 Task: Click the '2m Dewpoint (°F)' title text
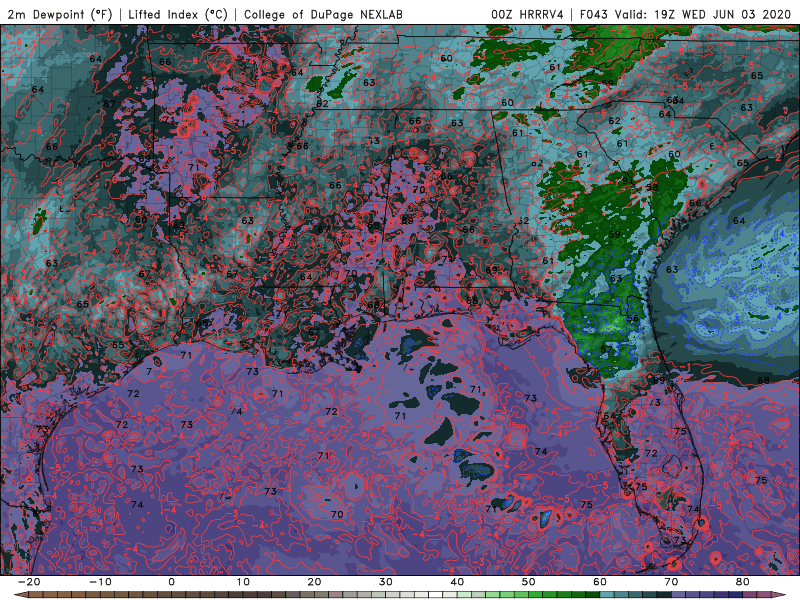tap(60, 14)
